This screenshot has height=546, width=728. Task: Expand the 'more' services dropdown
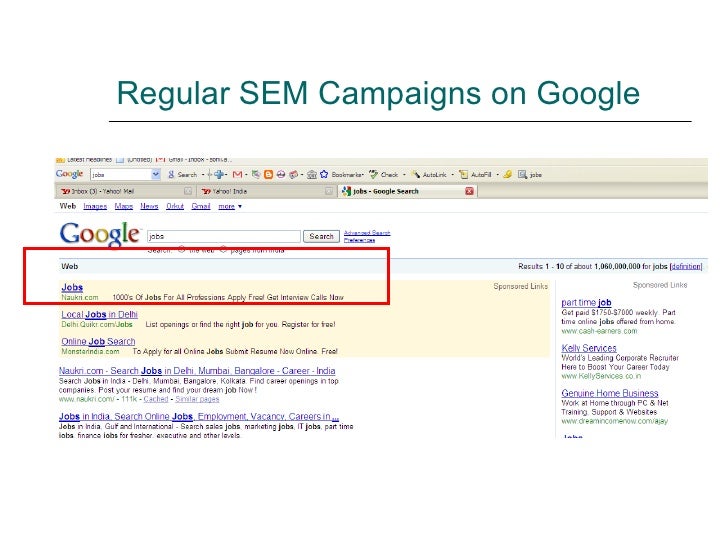point(240,207)
